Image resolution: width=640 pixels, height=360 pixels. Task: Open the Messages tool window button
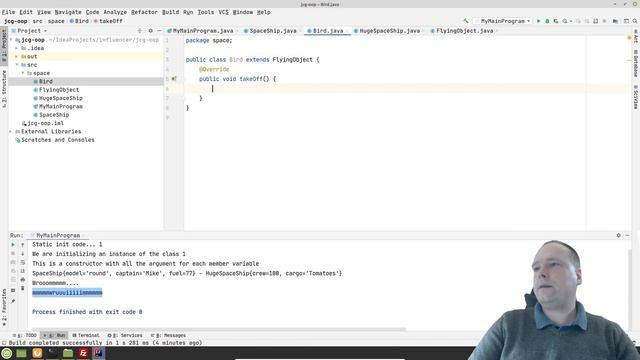tap(168, 335)
